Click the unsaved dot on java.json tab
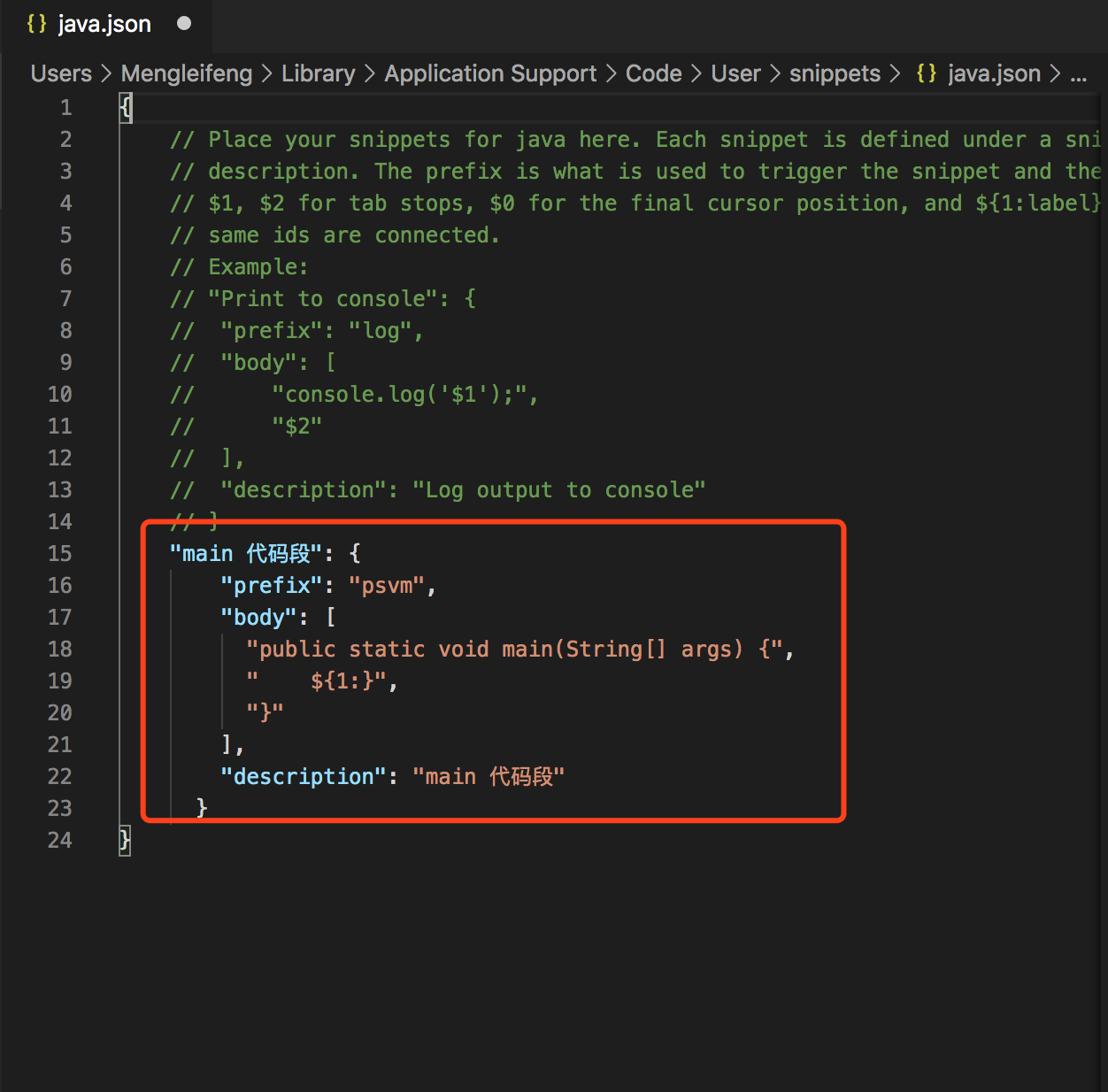1108x1092 pixels. 184,24
